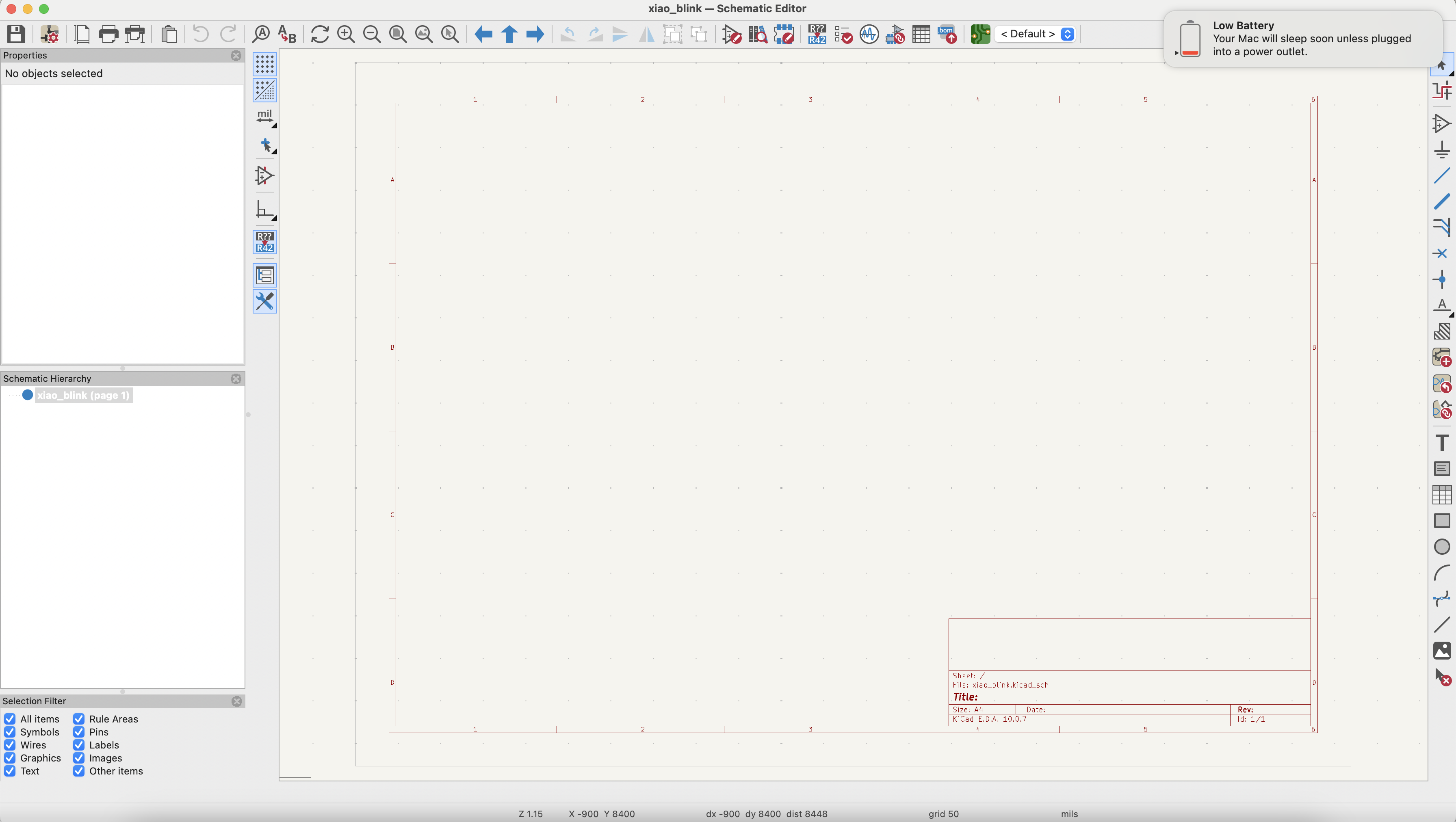Open the Find tool
The height and width of the screenshot is (822, 1456).
point(261,34)
